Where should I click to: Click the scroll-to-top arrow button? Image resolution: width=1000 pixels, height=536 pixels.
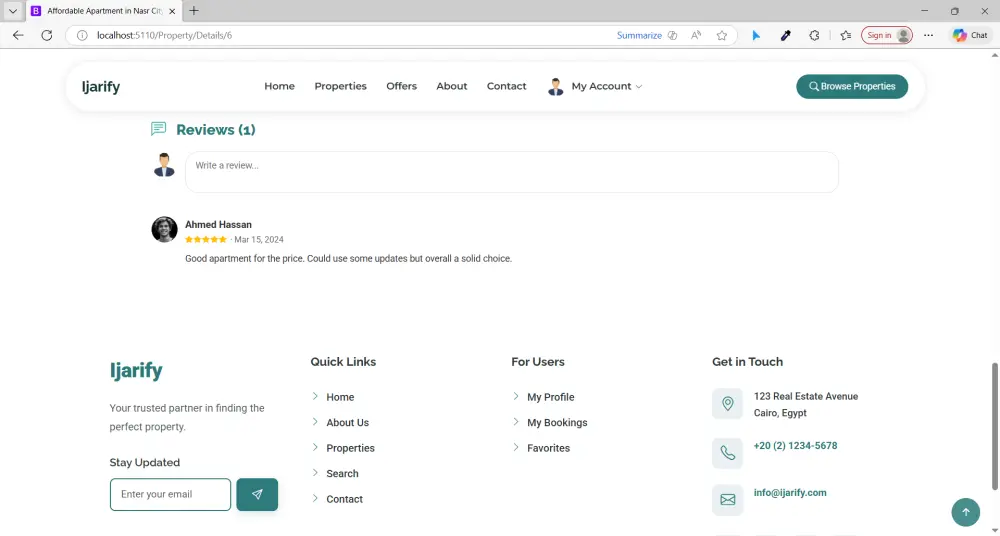tap(966, 512)
